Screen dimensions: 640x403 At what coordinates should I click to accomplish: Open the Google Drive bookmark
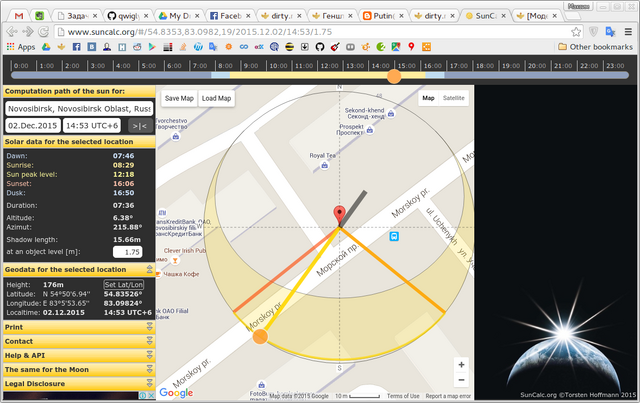46,47
